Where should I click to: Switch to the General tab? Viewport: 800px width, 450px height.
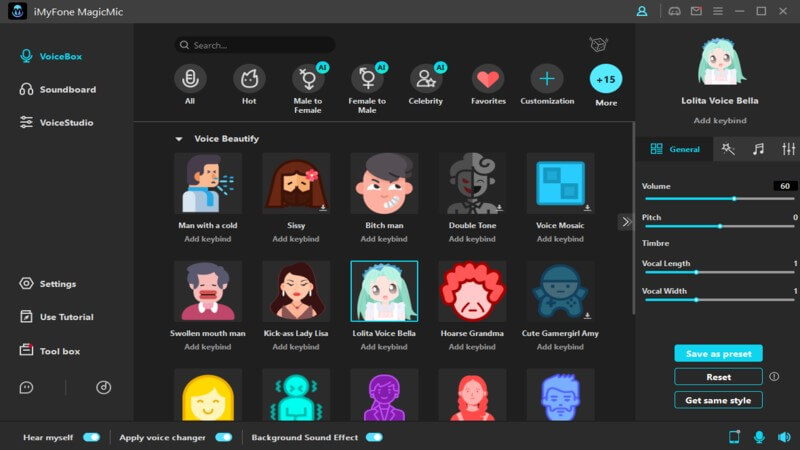[674, 149]
